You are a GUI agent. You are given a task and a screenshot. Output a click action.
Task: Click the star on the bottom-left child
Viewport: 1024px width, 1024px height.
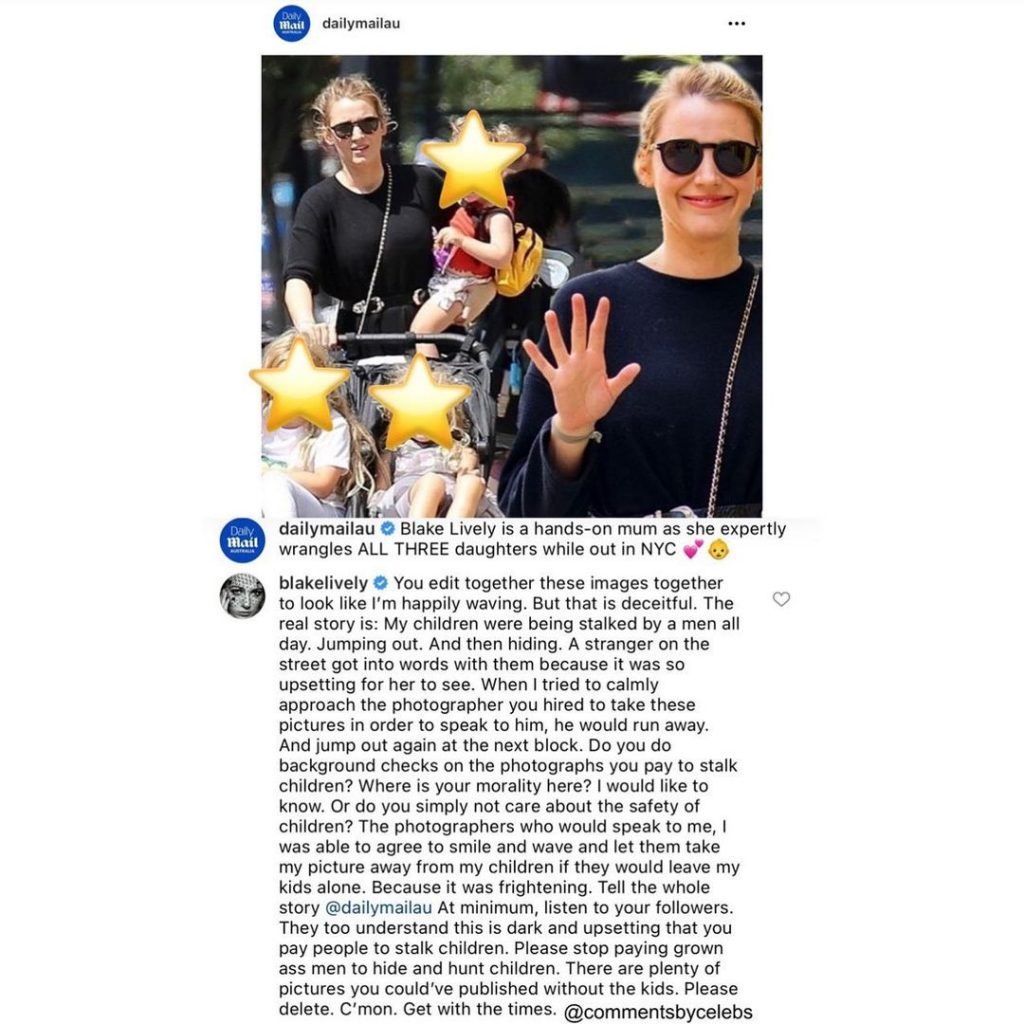click(x=300, y=385)
